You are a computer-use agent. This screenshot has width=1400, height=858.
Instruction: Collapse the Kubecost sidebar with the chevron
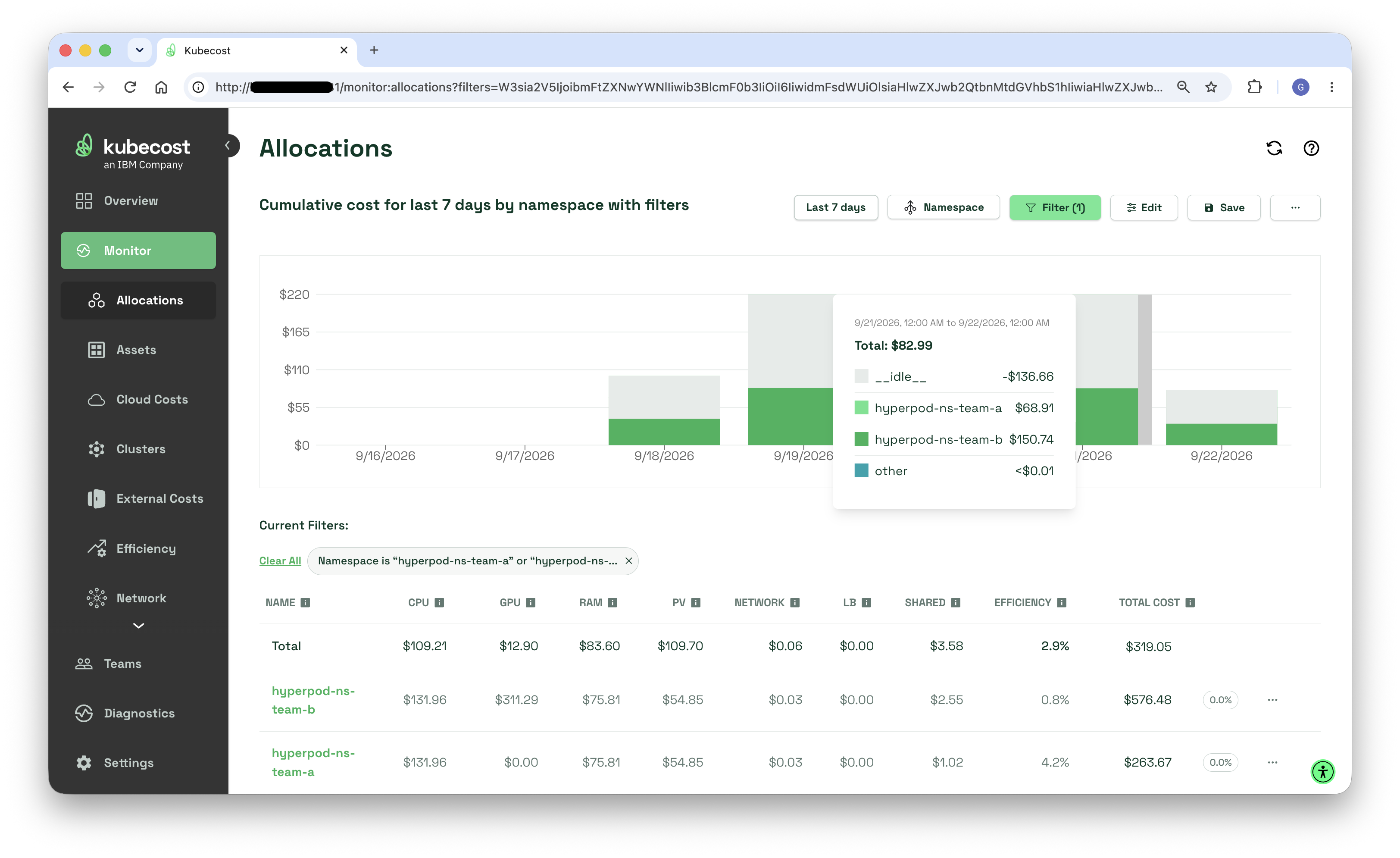pos(228,145)
